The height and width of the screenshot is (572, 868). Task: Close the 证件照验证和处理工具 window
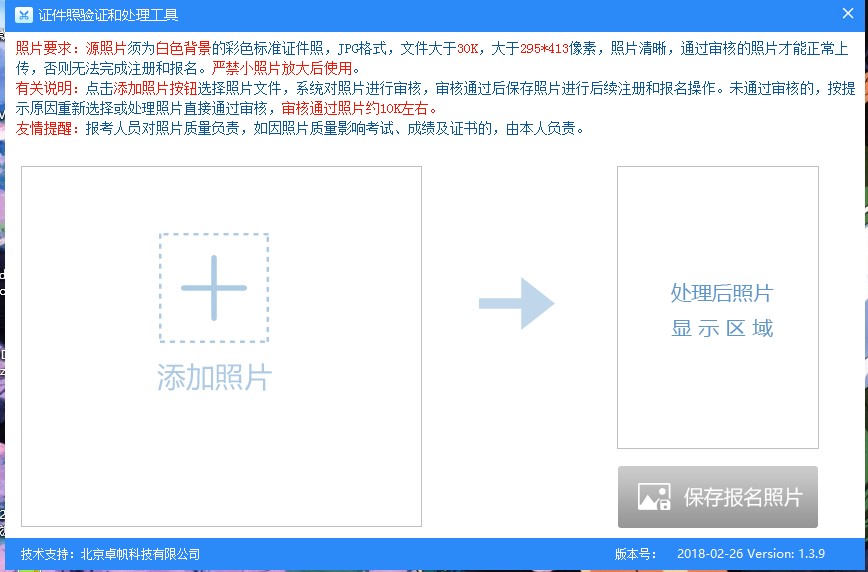click(848, 14)
